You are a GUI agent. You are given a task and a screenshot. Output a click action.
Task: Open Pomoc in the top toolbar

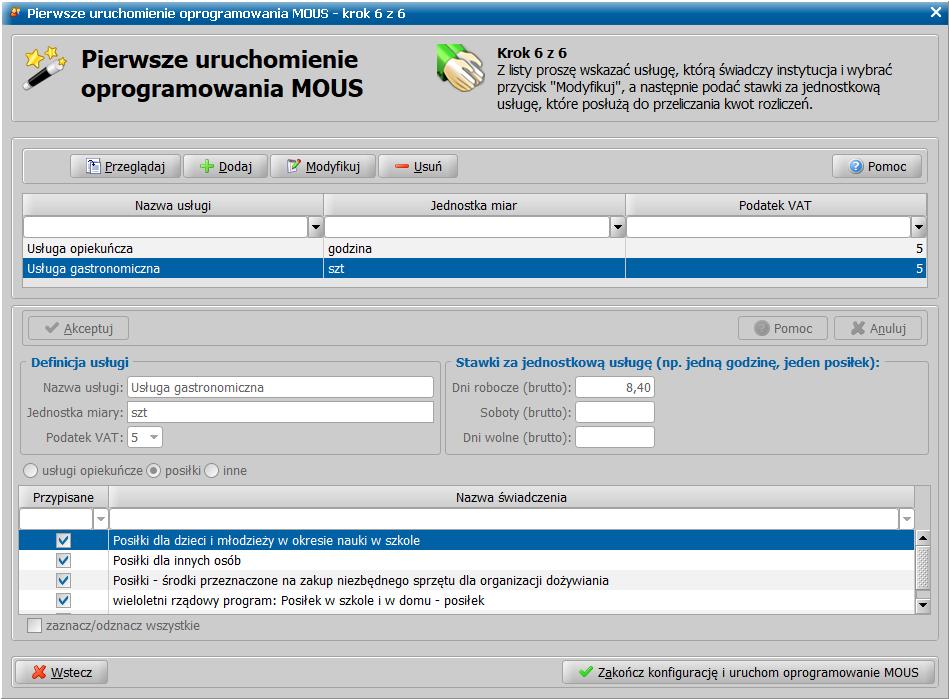[x=877, y=166]
